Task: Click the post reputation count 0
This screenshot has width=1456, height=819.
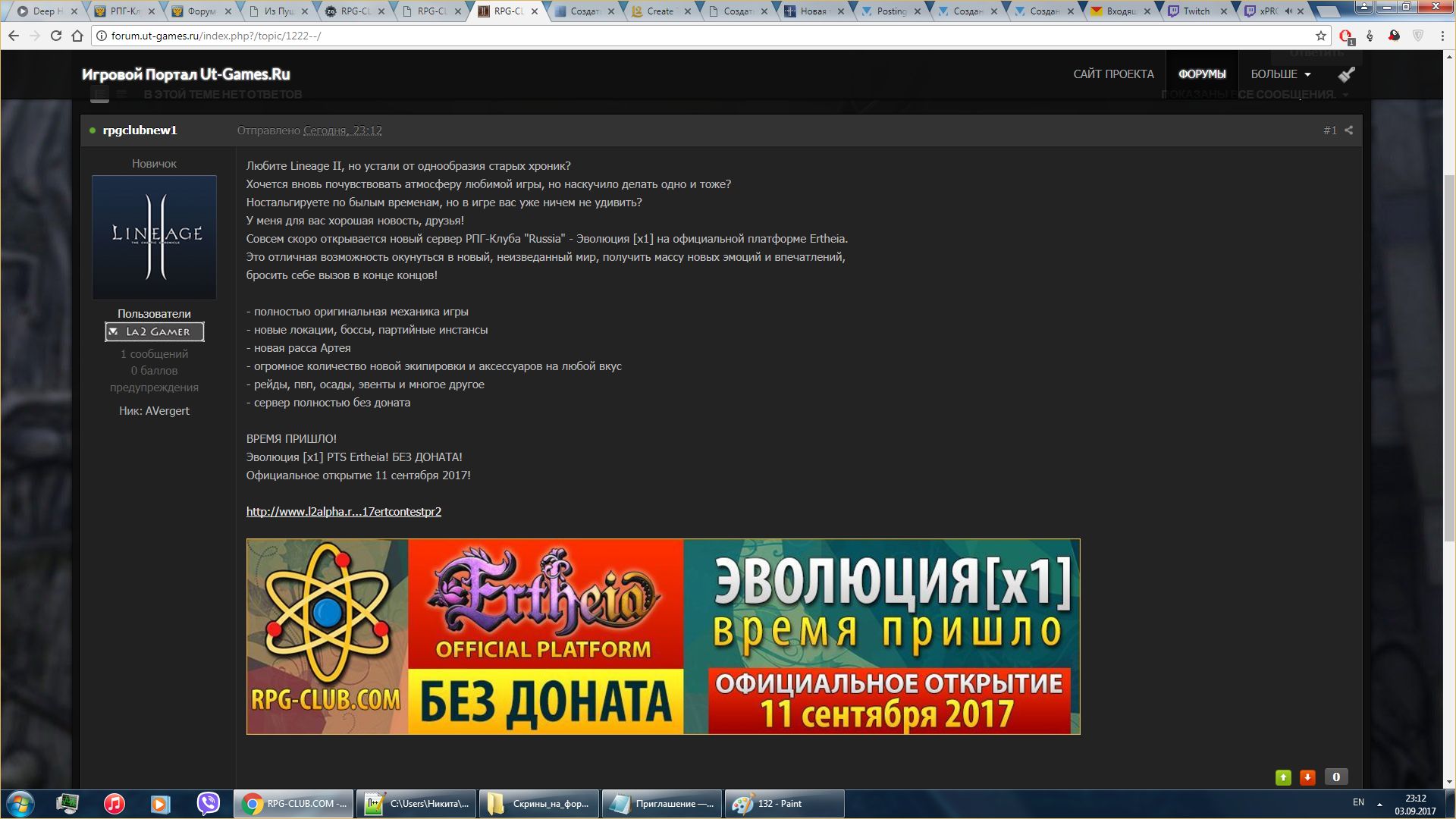Action: tap(1336, 777)
